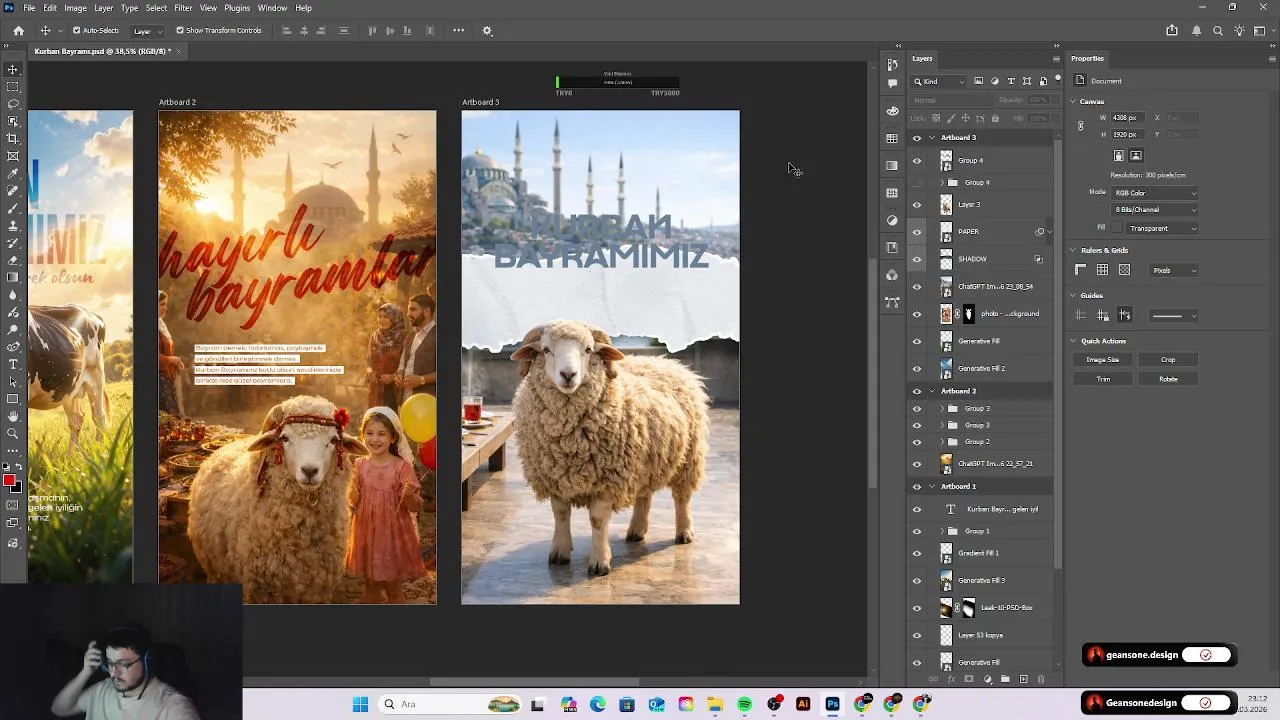Select the Frame tool
Screen dimensions: 1280x720
(x=13, y=156)
